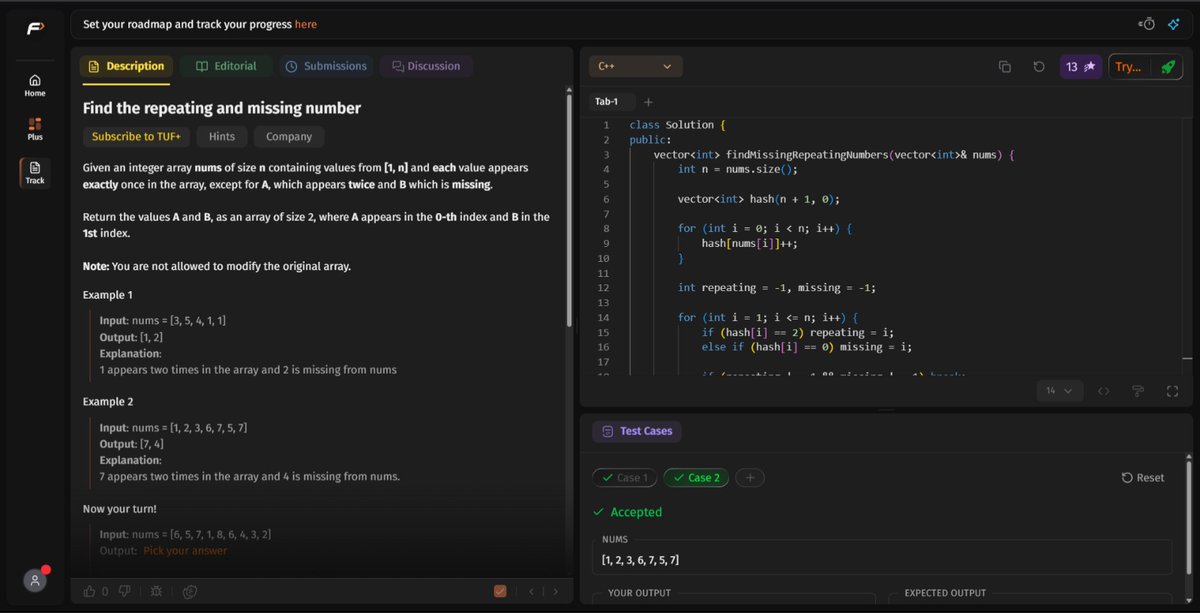This screenshot has height=613, width=1200.
Task: Open the Hints button
Action: (x=222, y=136)
